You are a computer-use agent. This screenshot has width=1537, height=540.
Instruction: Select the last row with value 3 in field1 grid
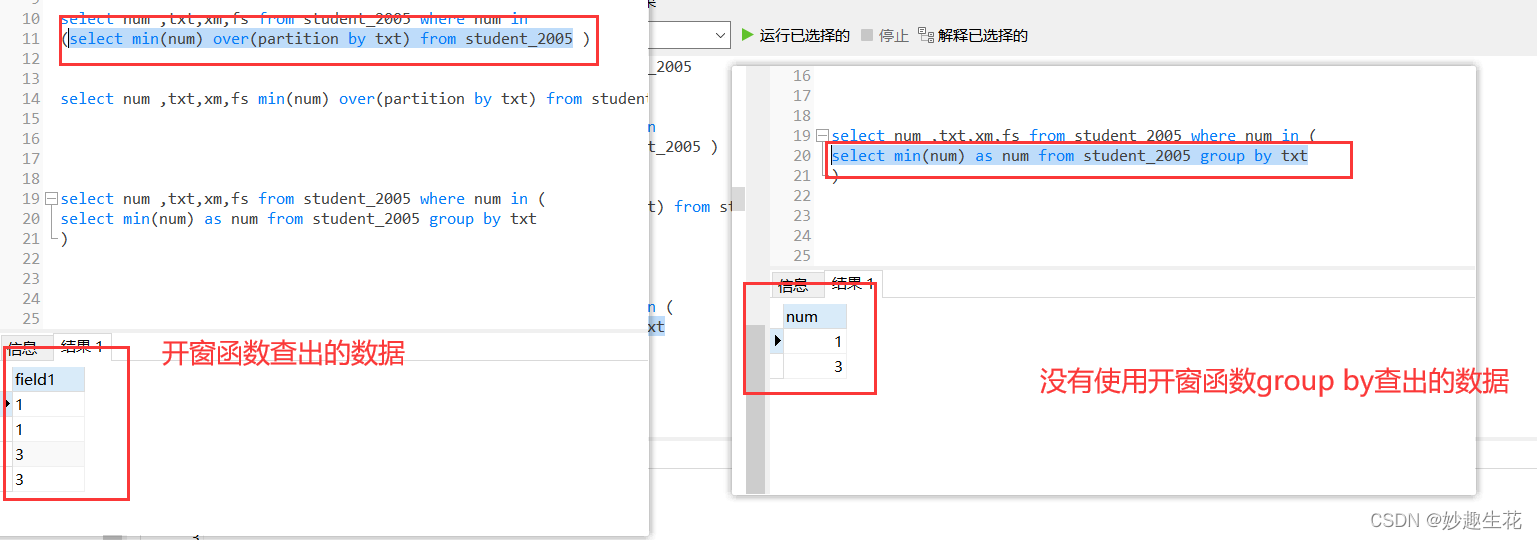[x=48, y=480]
